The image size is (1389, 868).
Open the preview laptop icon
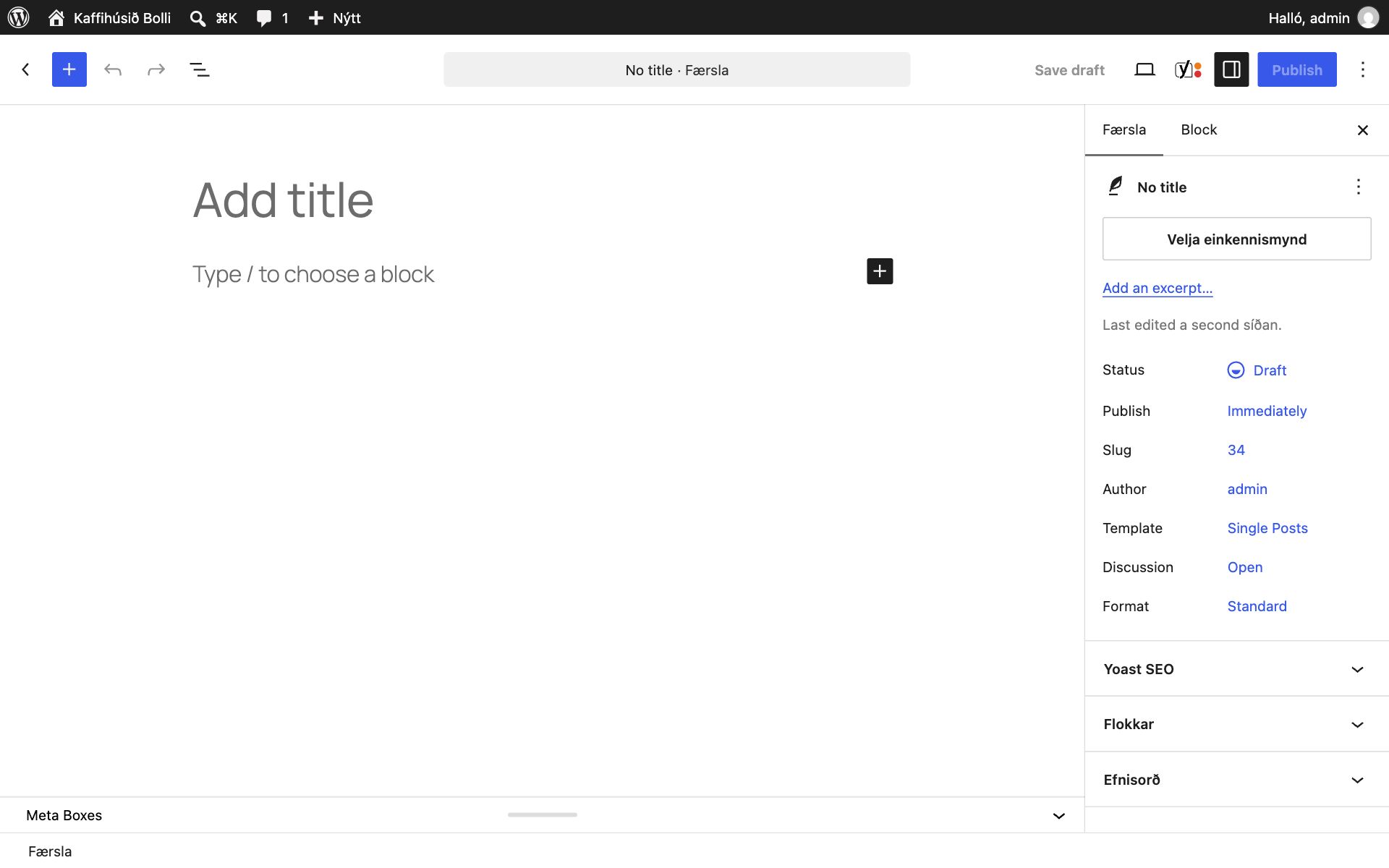(1144, 69)
